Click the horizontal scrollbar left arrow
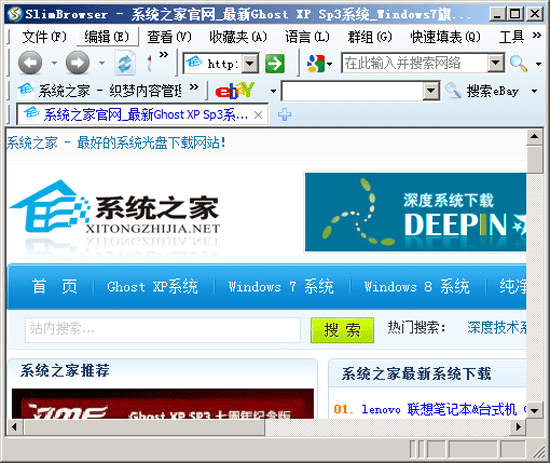Viewport: 550px width, 463px height. point(14,427)
